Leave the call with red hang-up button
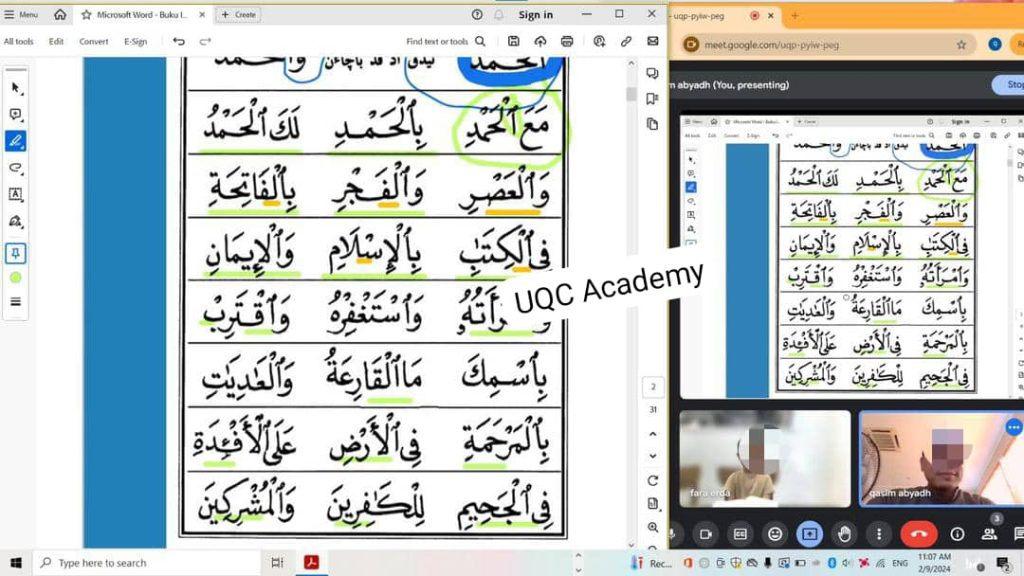This screenshot has width=1024, height=576. point(918,534)
